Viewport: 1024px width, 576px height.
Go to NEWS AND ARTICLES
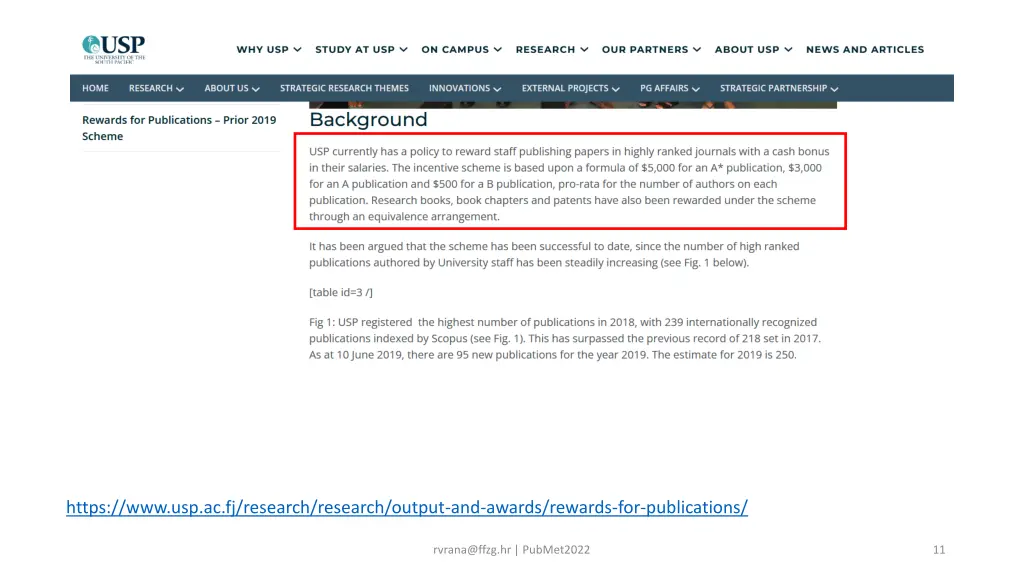tap(864, 49)
